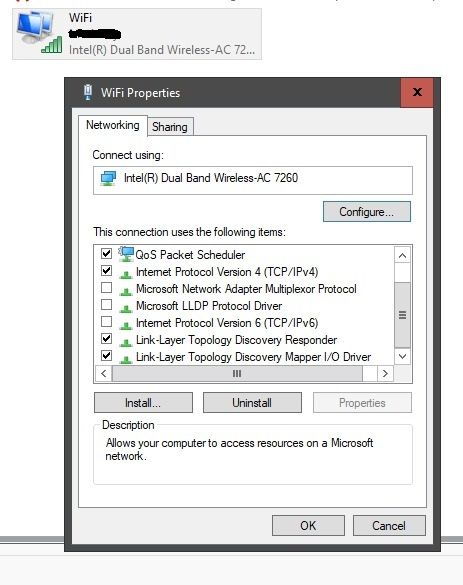The image size is (463, 585).
Task: Select Internet Protocol Version 6 (TCP/IPv6) row
Action: click(227, 323)
